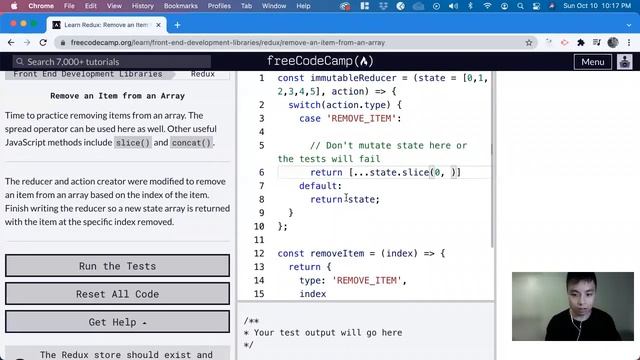Click the Chrome profile avatar
The height and width of the screenshot is (360, 640).
613,42
